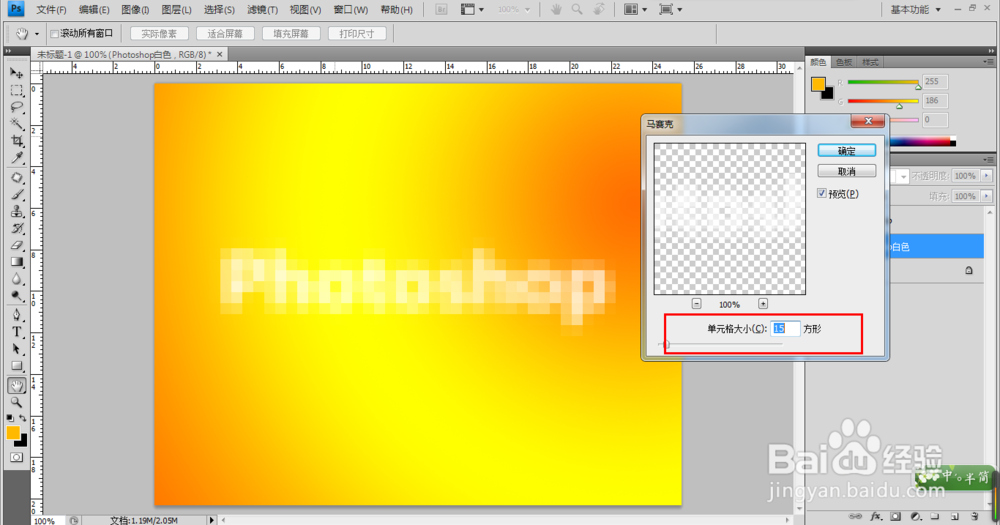The width and height of the screenshot is (1000, 525).
Task: Toggle 滚动所有窗口 checkbox
Action: point(54,34)
